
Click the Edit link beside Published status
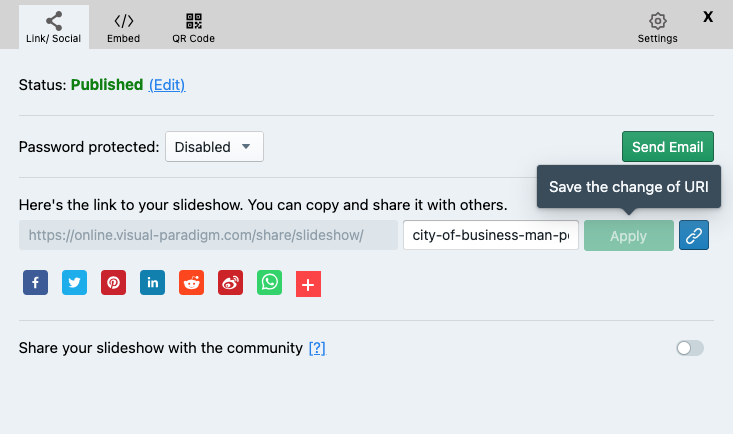point(167,85)
